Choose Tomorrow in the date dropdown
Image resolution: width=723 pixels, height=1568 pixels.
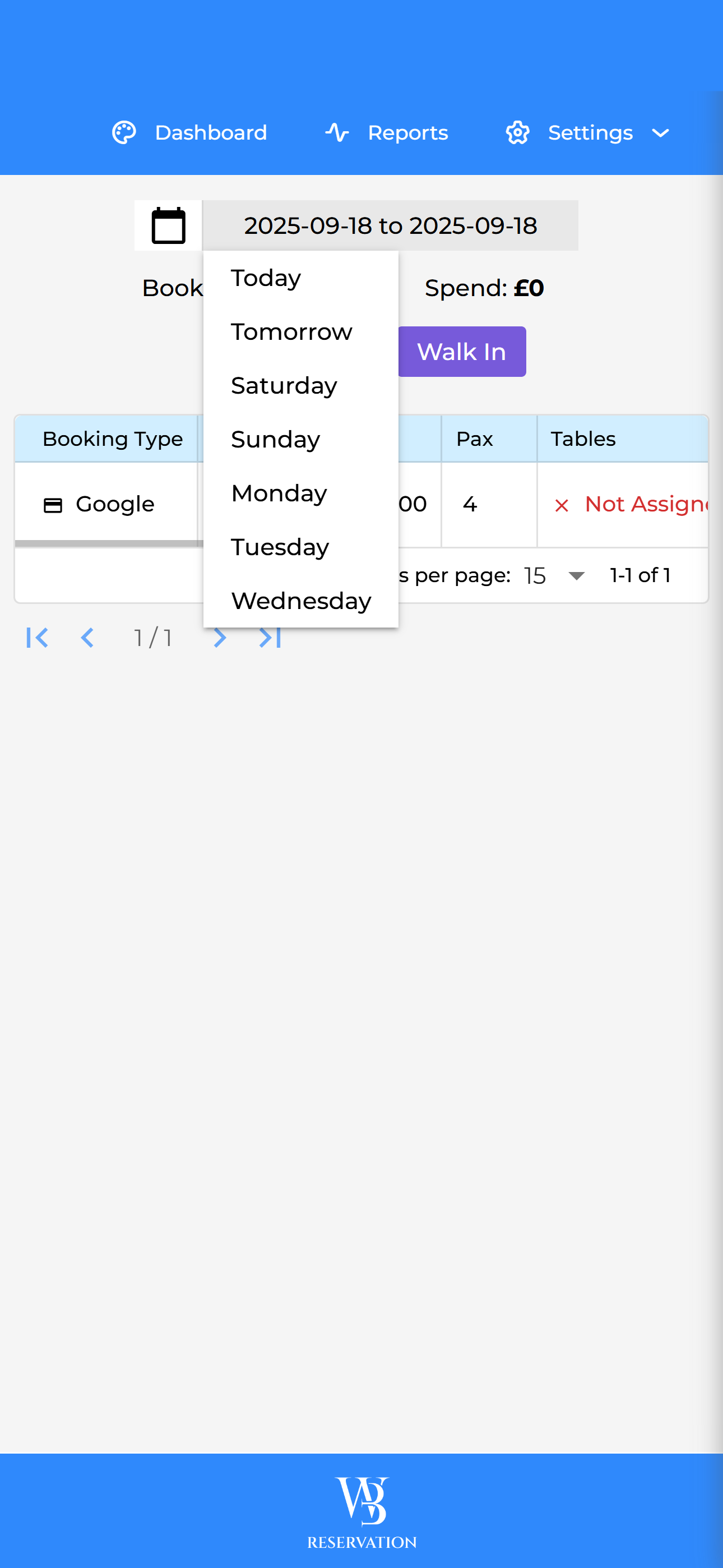291,332
